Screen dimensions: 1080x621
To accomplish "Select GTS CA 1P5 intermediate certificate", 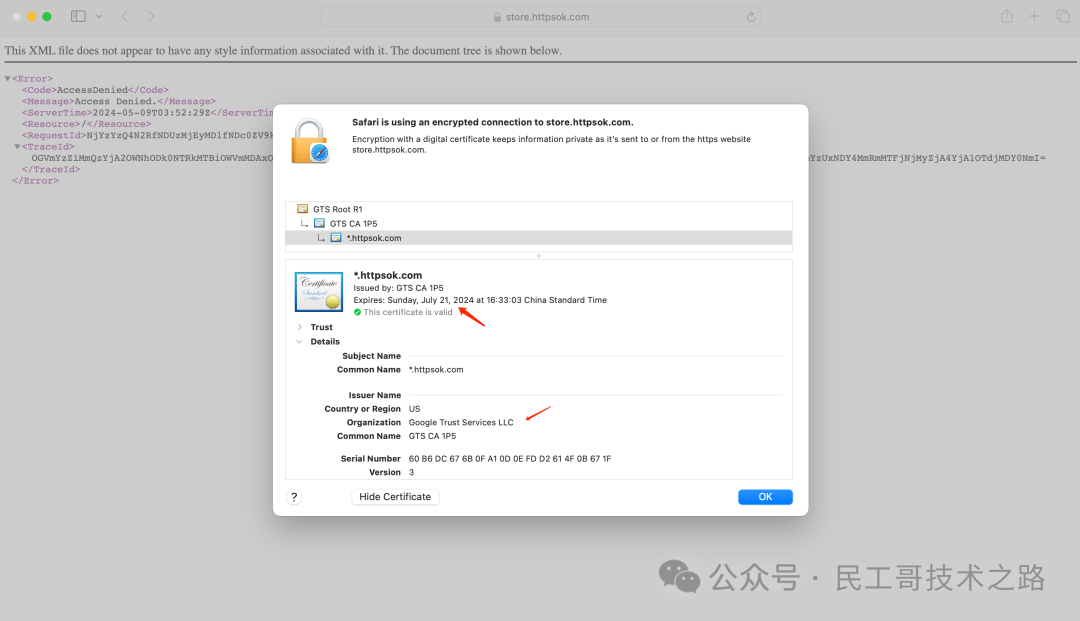I will coord(539,224).
